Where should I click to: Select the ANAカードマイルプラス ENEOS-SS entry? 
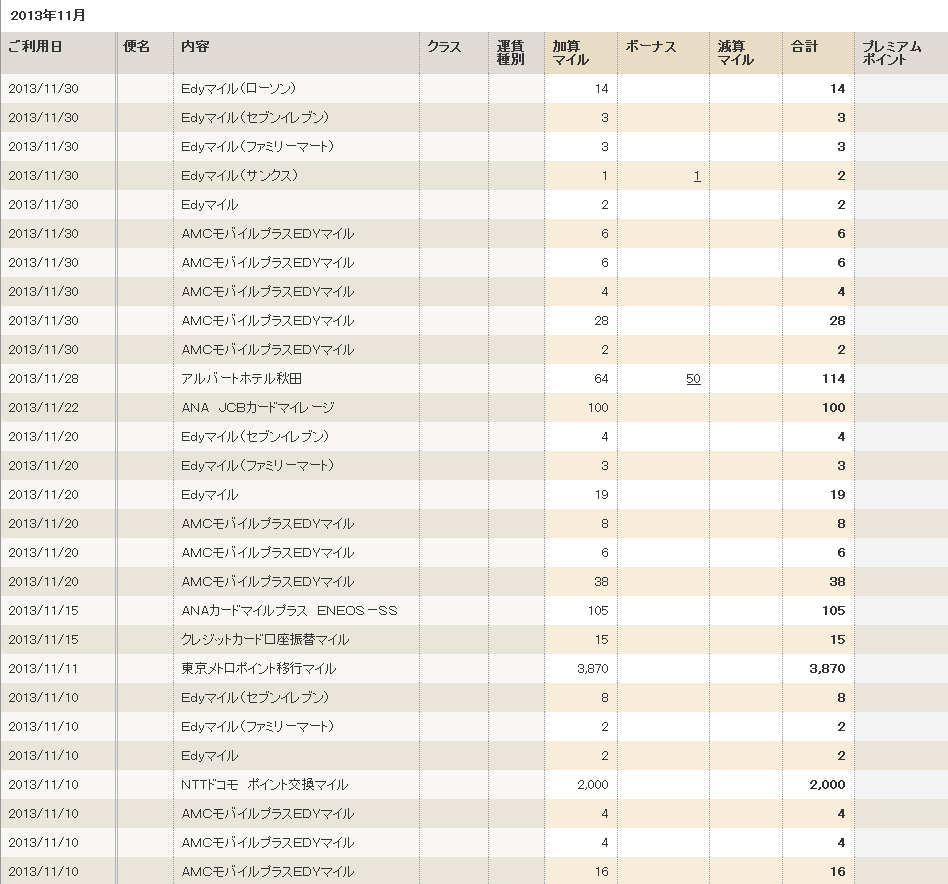(x=290, y=611)
